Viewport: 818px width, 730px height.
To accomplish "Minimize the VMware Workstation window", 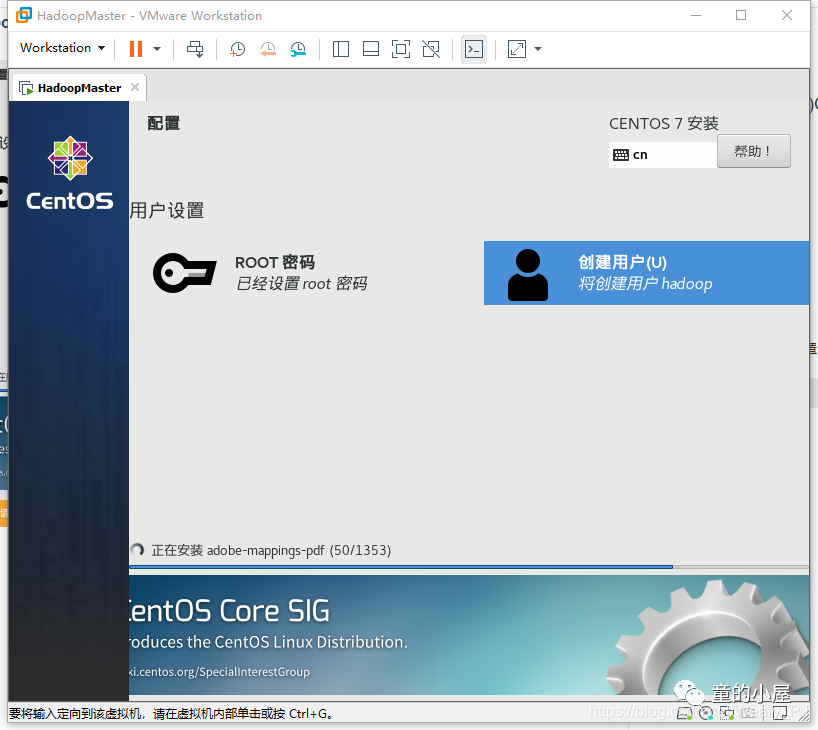I will (696, 15).
